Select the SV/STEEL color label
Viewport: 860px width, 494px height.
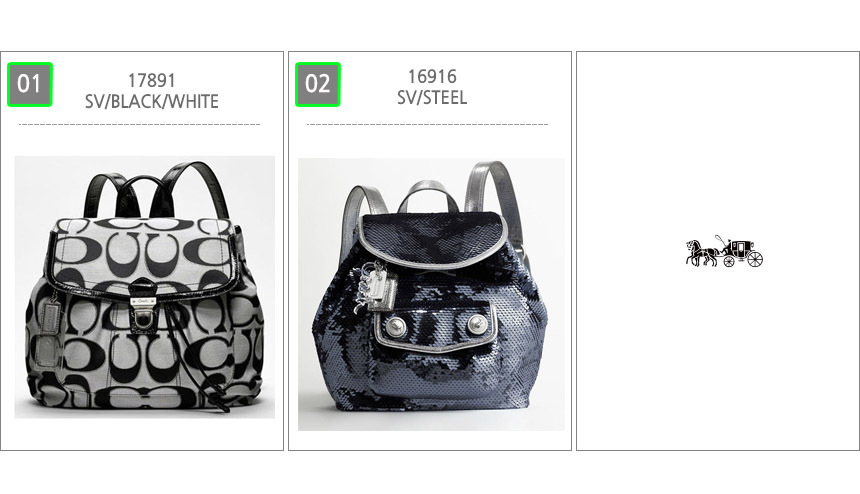(432, 98)
